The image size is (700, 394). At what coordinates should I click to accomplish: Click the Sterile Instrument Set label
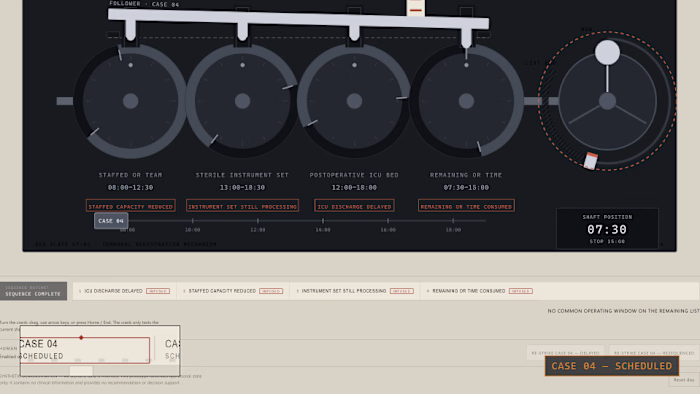coord(242,175)
